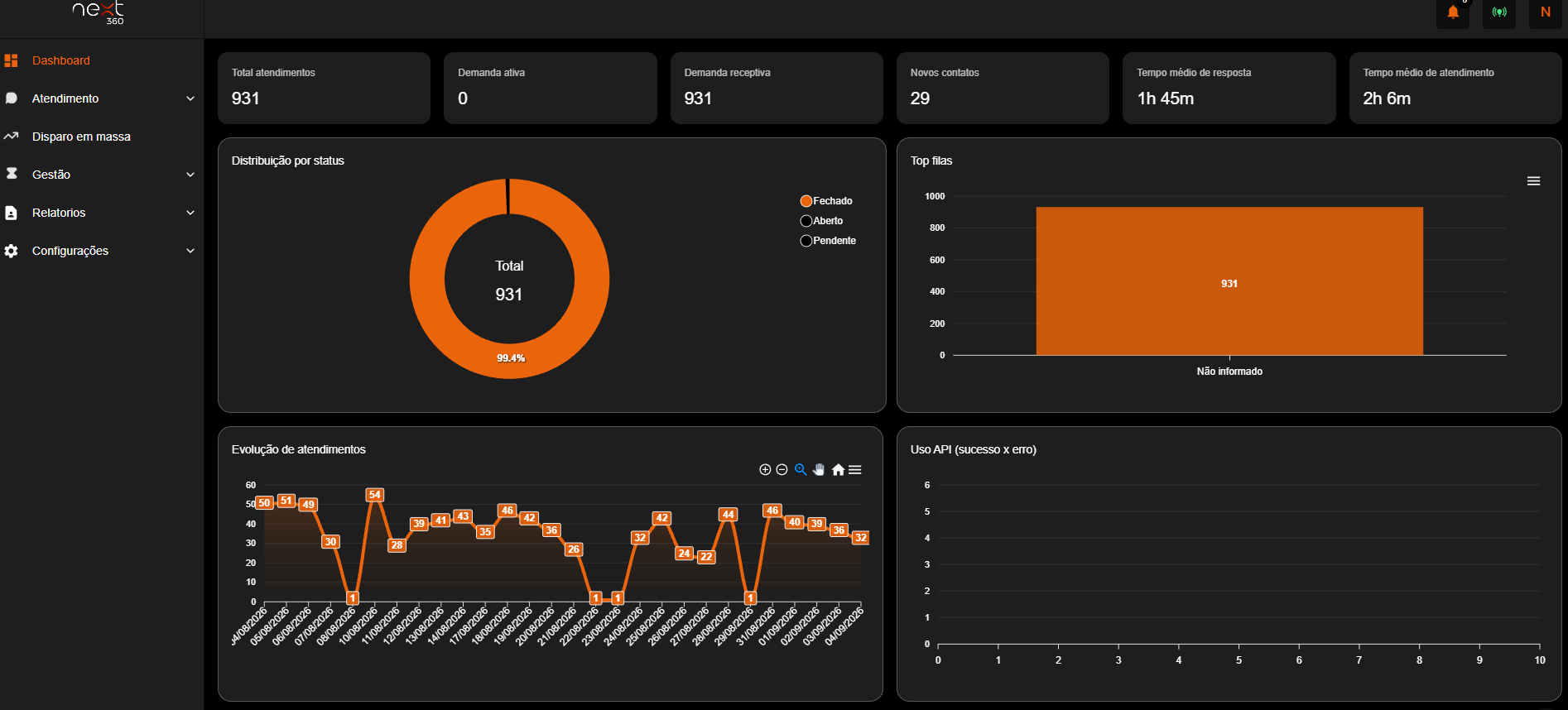
Task: Click the 49 data point label
Action: pos(308,505)
